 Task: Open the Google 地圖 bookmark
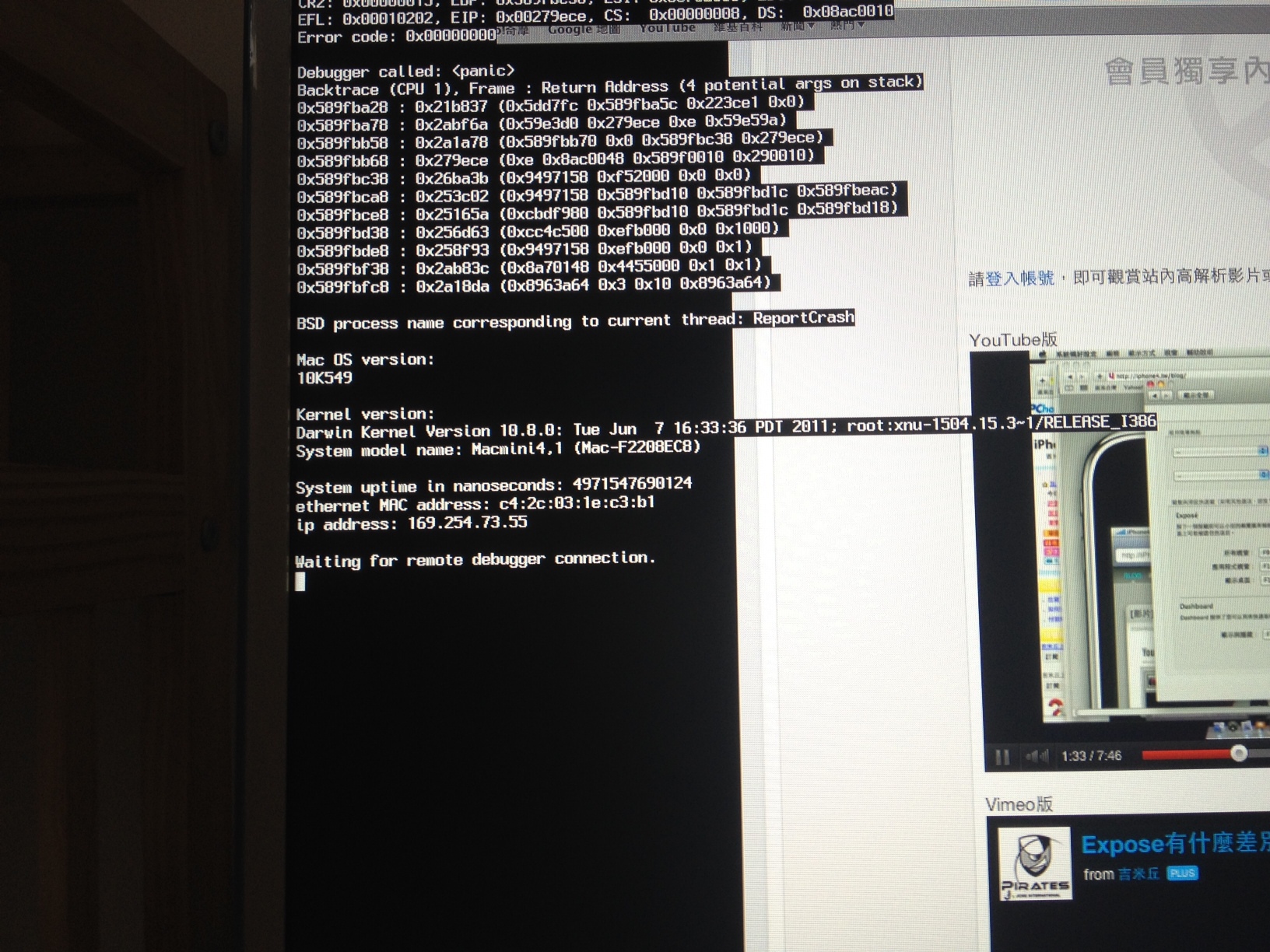coord(584,30)
